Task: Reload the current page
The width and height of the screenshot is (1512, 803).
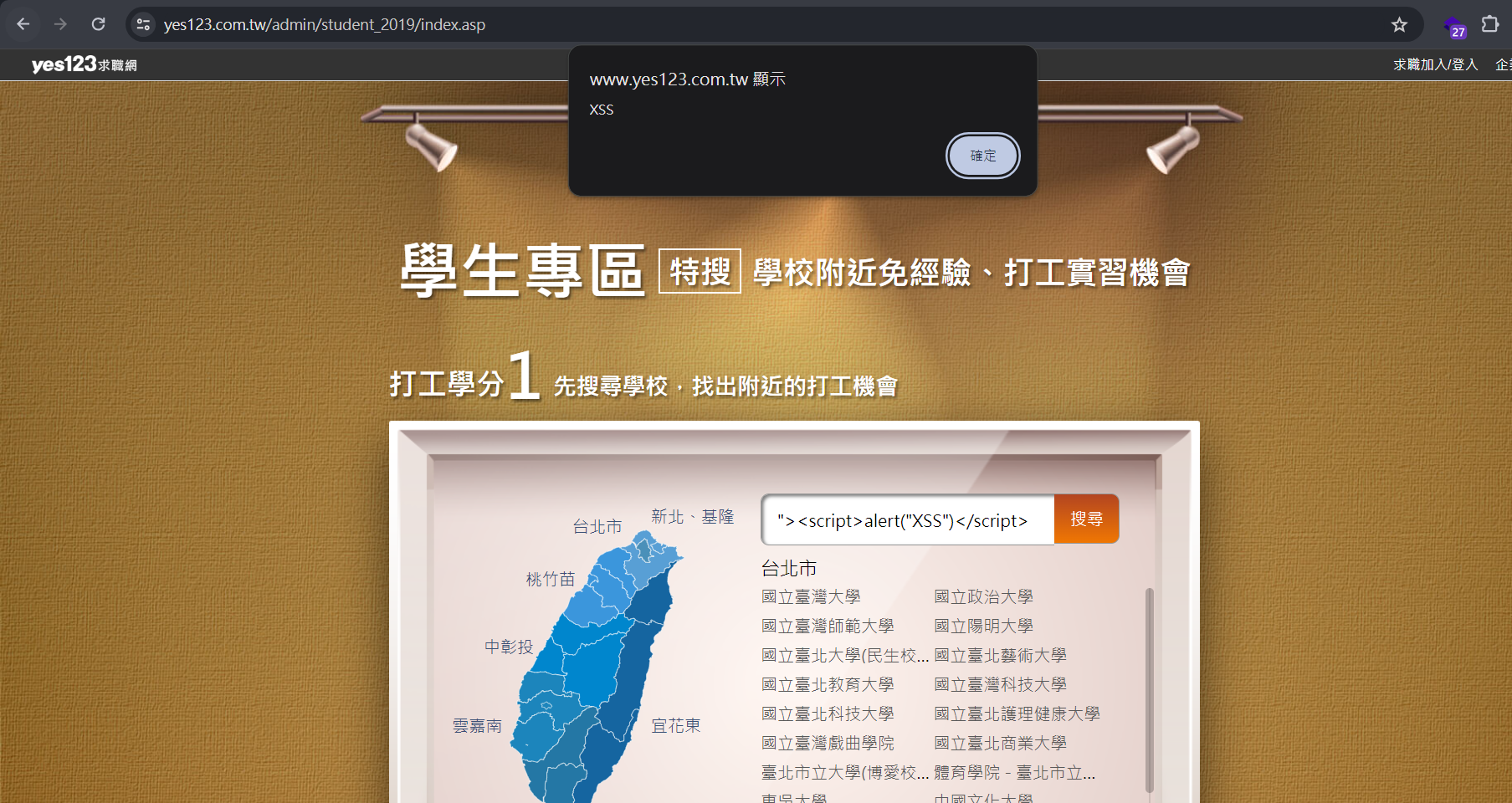Action: pos(98,24)
